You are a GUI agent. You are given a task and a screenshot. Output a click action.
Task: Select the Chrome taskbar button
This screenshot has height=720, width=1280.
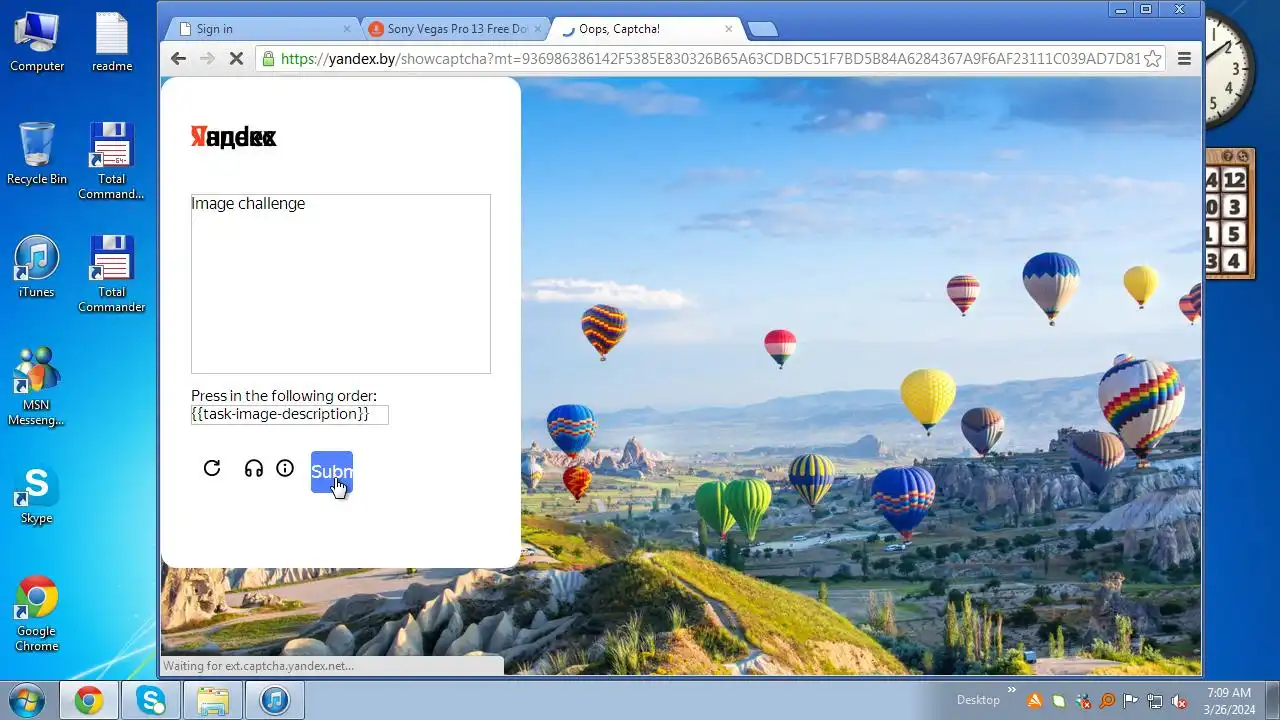[89, 700]
